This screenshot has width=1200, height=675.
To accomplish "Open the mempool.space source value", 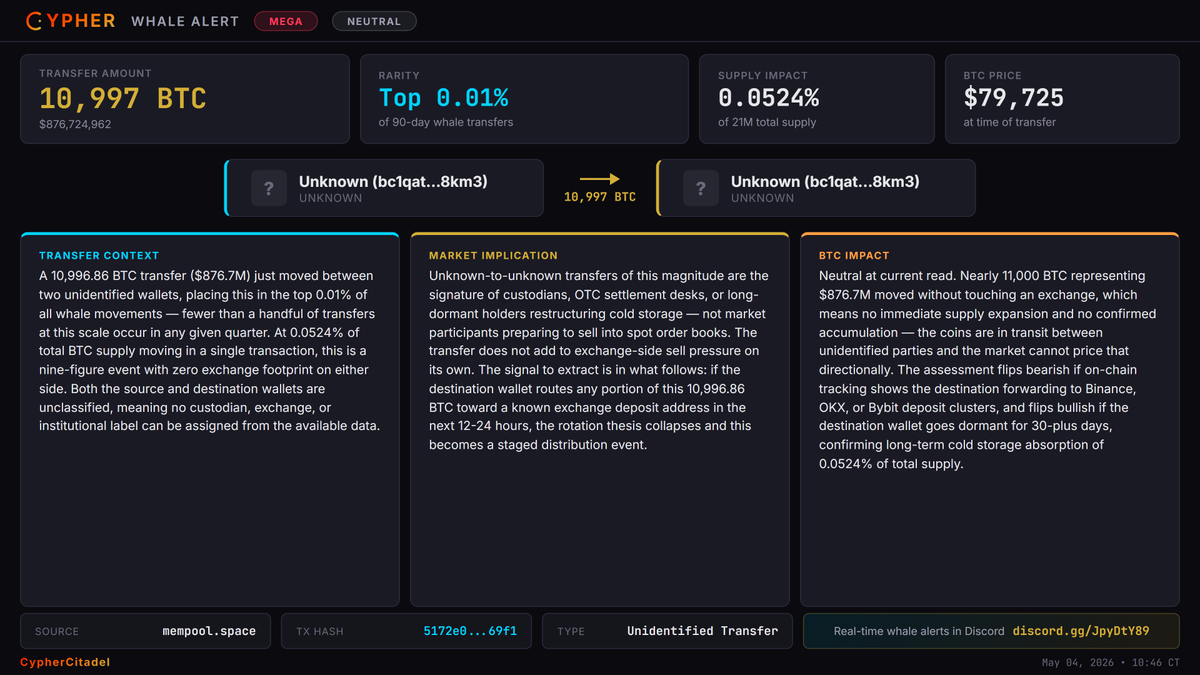I will [x=209, y=631].
